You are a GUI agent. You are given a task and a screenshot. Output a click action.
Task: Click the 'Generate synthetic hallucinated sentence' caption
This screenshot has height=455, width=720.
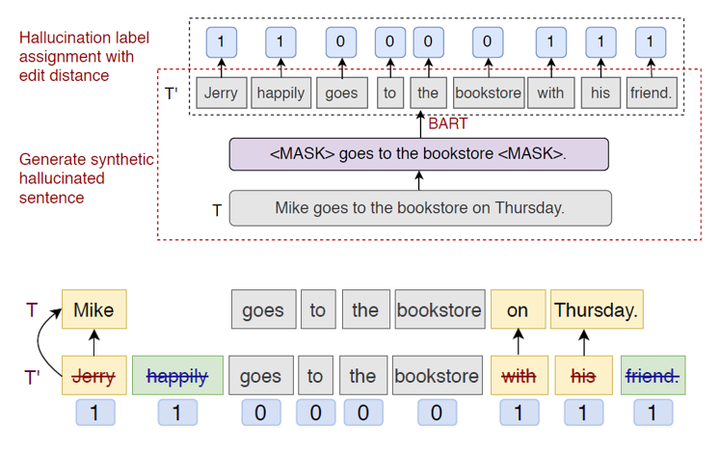[x=86, y=178]
